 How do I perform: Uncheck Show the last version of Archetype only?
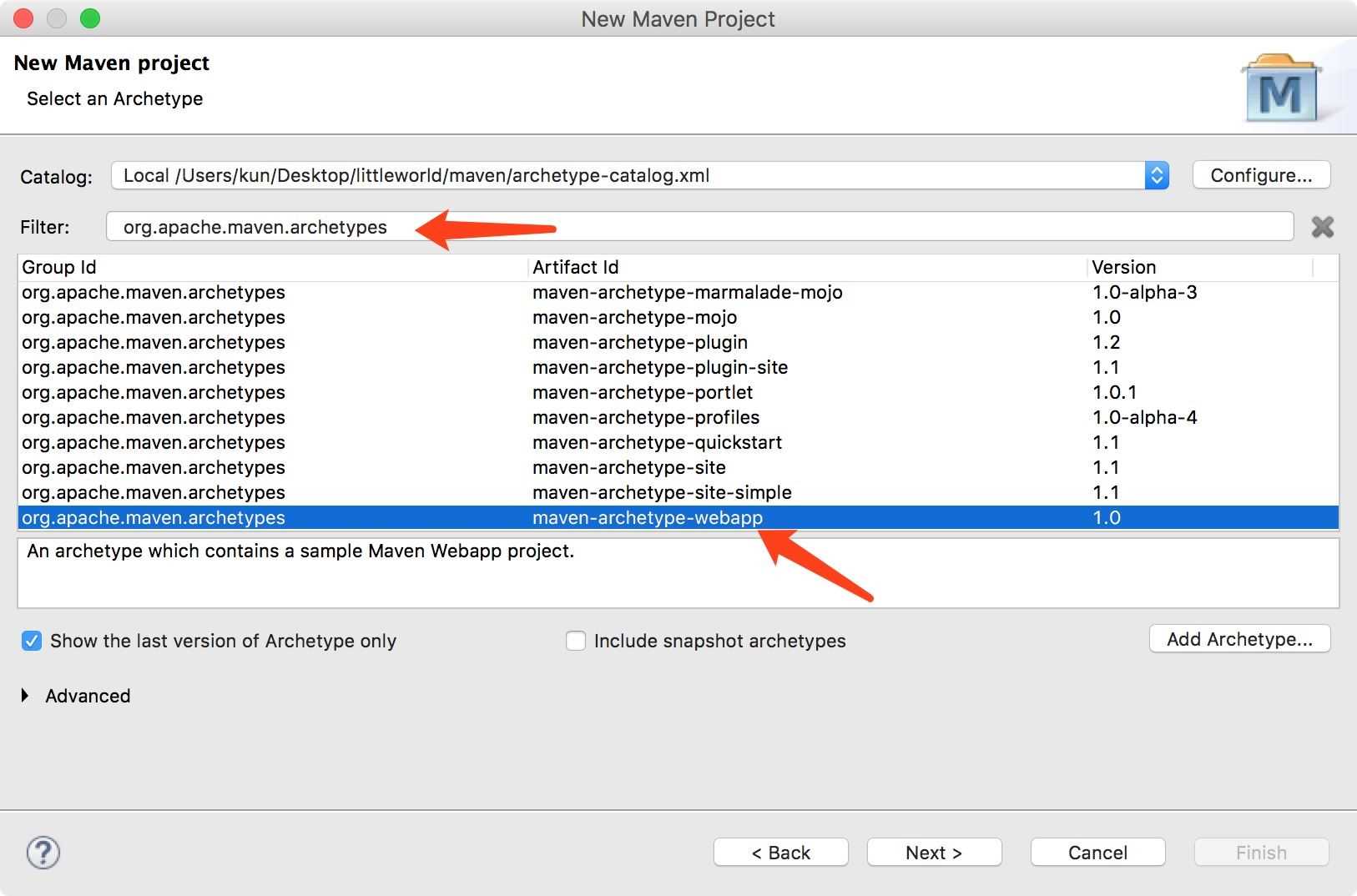tap(32, 641)
